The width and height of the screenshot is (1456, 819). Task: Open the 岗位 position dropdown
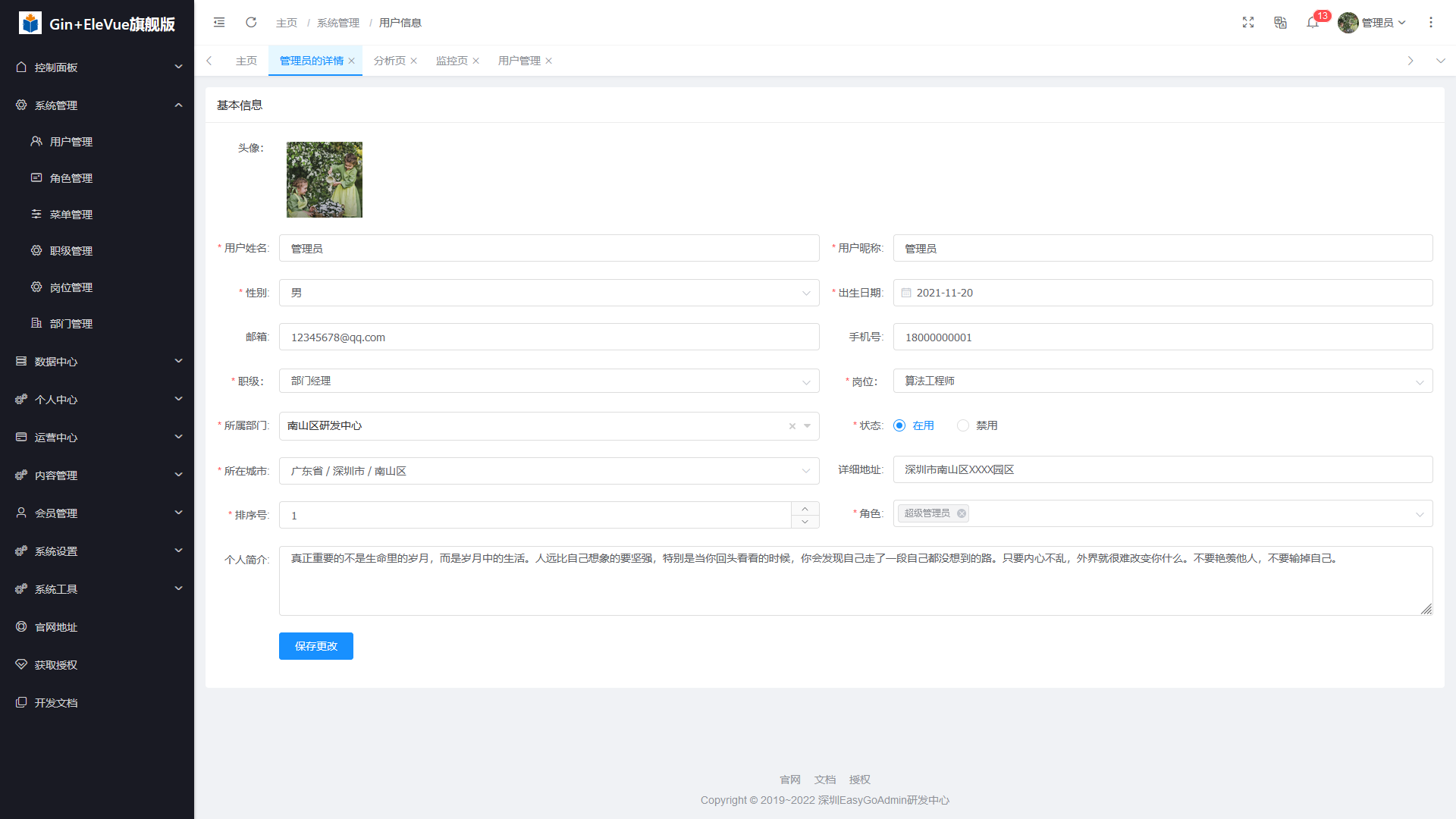pos(1162,381)
